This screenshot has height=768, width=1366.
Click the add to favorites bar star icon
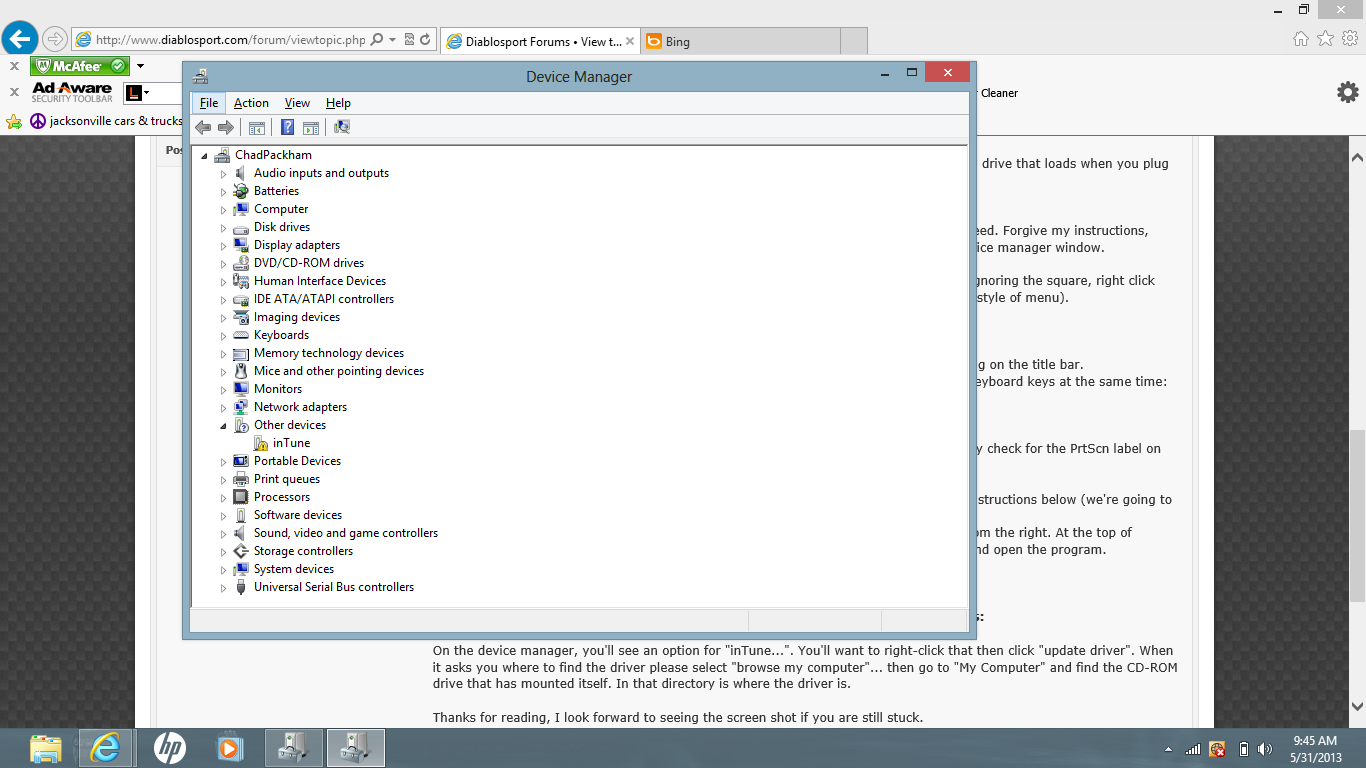point(14,121)
